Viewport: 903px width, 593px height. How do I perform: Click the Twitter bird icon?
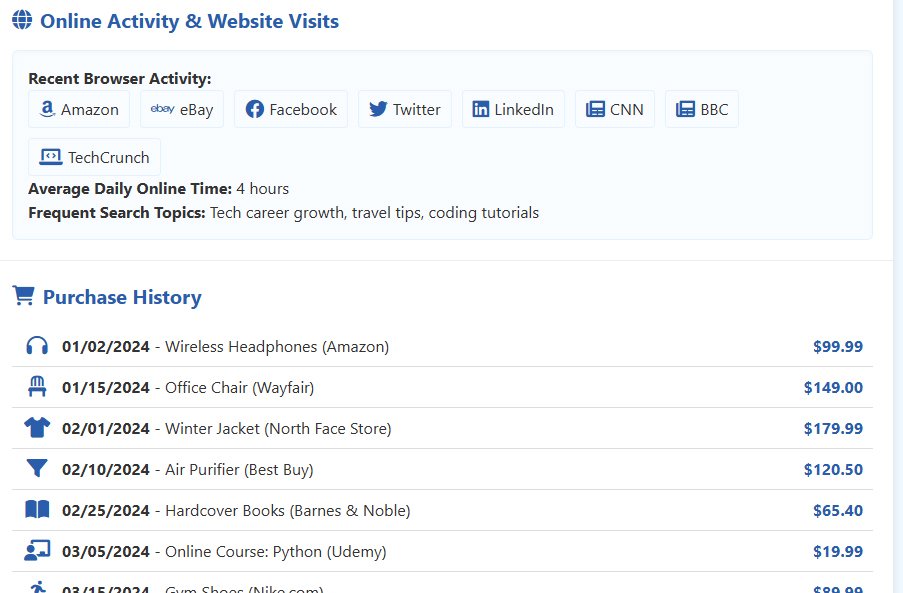(378, 109)
